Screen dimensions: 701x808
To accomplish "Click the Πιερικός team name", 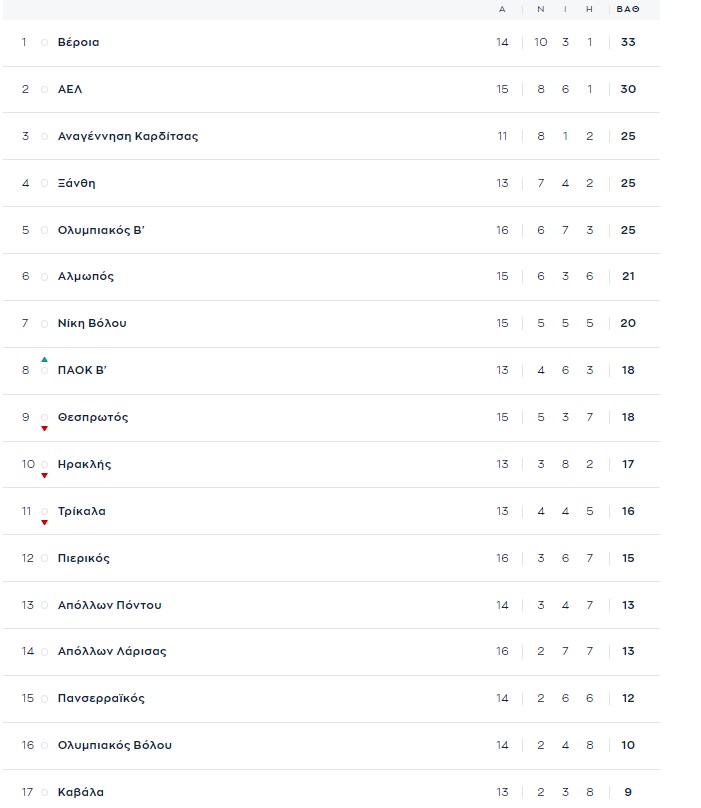I will click(x=84, y=558).
